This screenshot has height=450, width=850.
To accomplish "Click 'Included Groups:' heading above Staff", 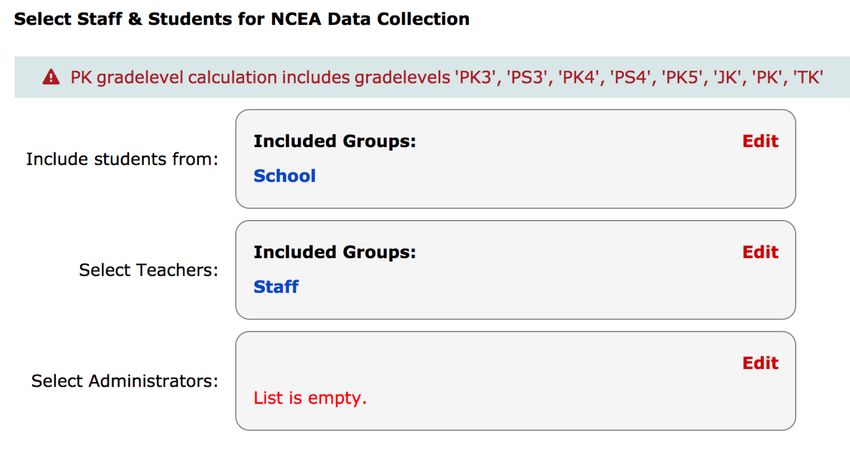I will click(x=334, y=252).
